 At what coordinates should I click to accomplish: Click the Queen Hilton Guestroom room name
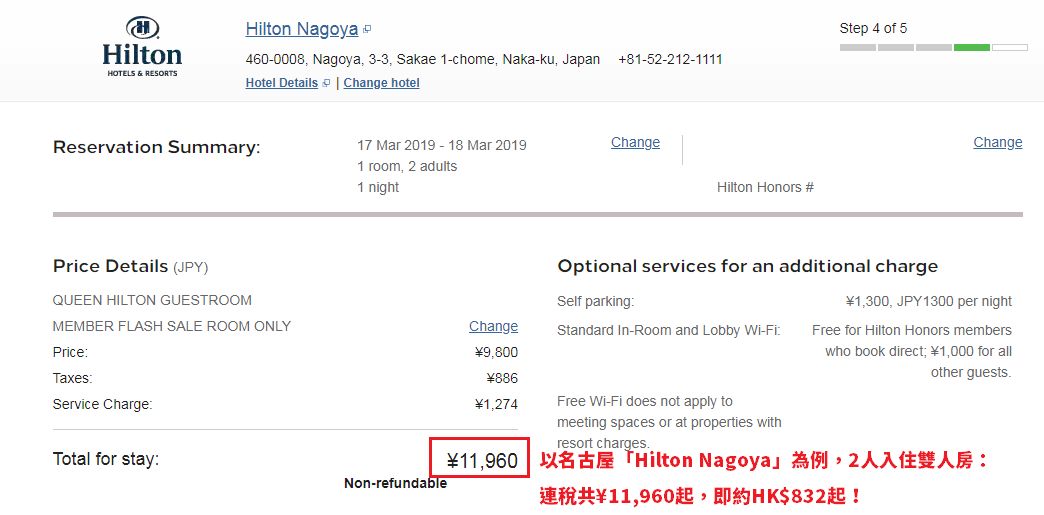click(152, 300)
